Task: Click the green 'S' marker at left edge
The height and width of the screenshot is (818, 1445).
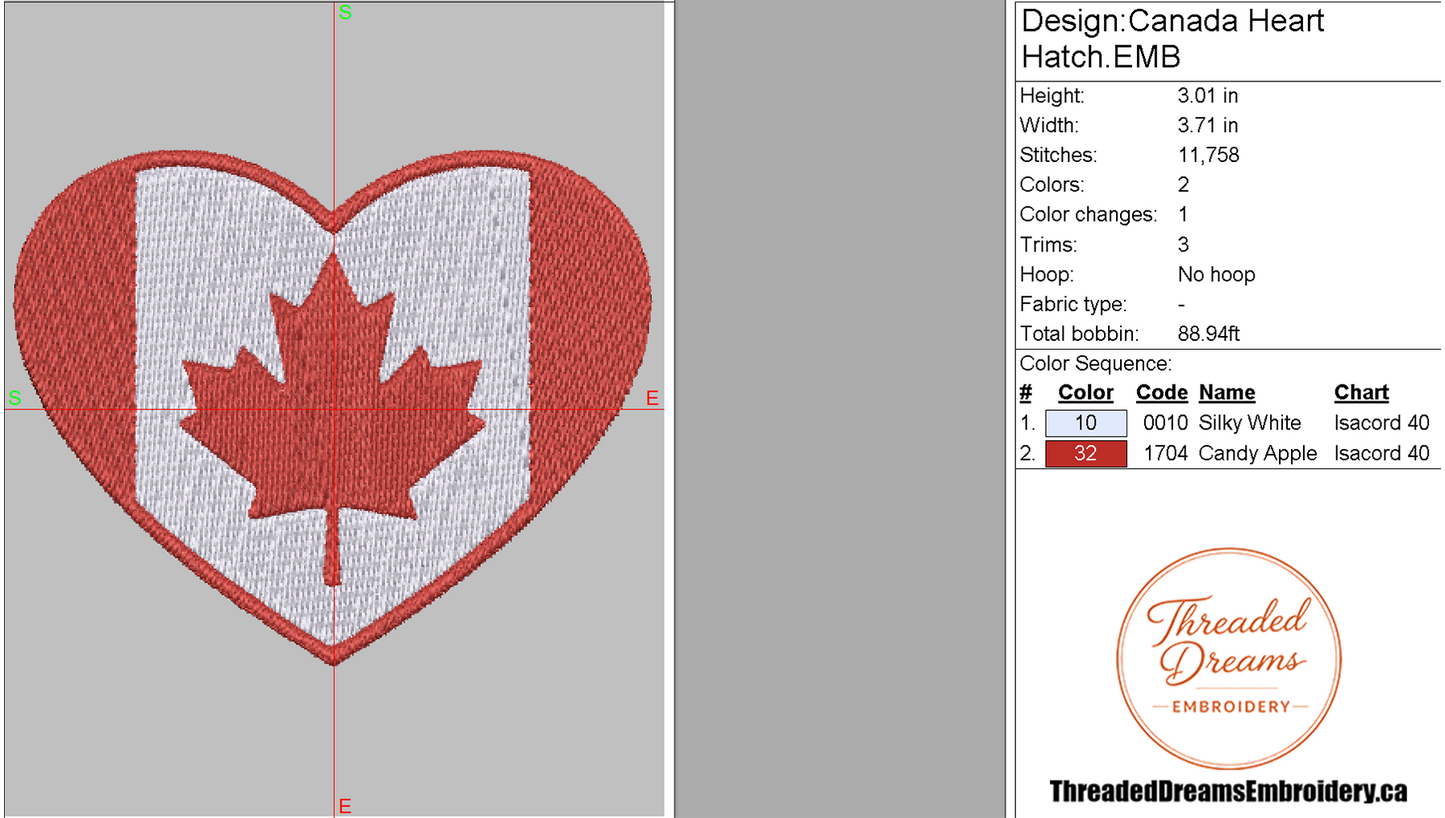Action: click(x=14, y=399)
